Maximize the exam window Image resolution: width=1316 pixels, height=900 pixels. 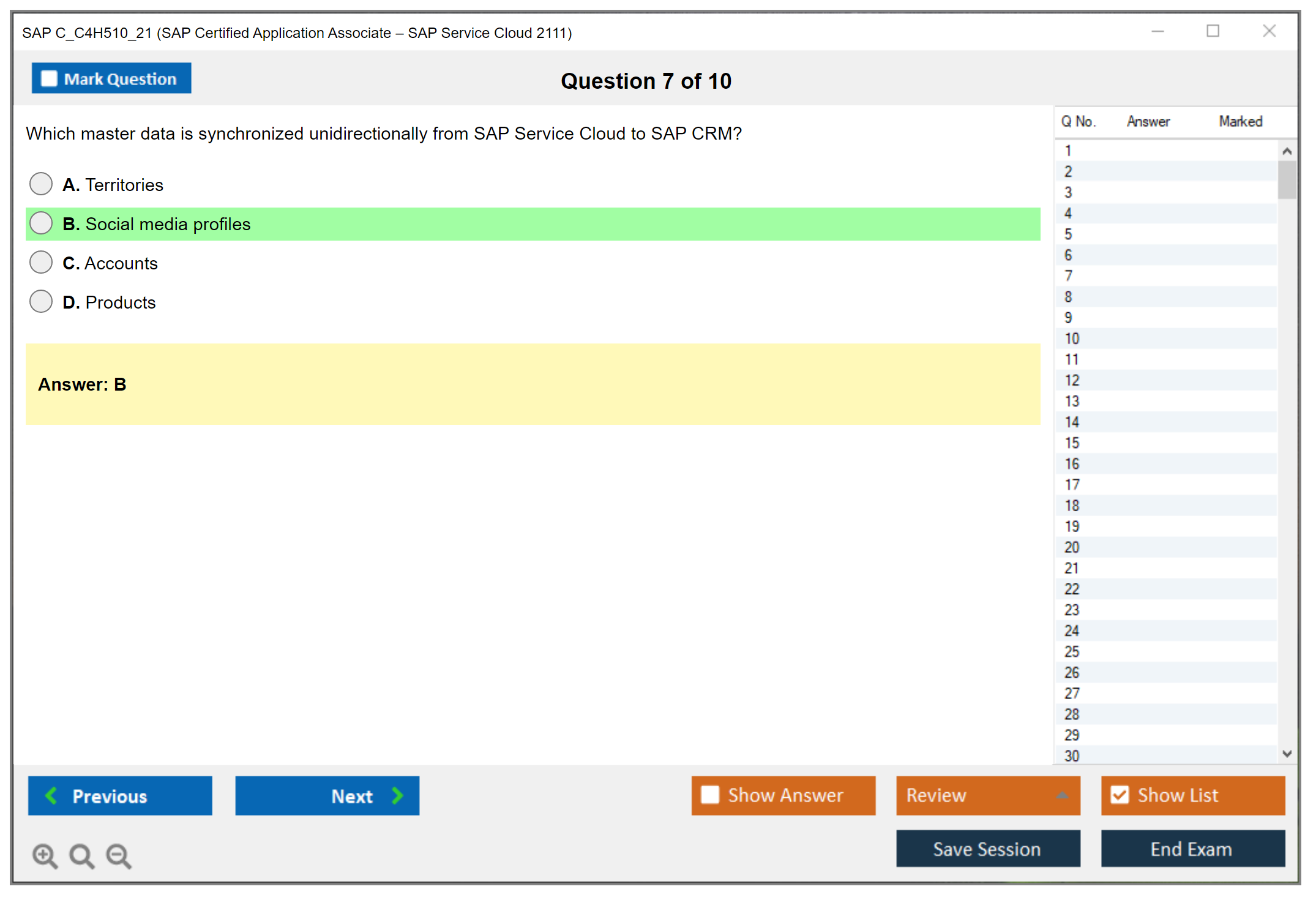point(1213,31)
